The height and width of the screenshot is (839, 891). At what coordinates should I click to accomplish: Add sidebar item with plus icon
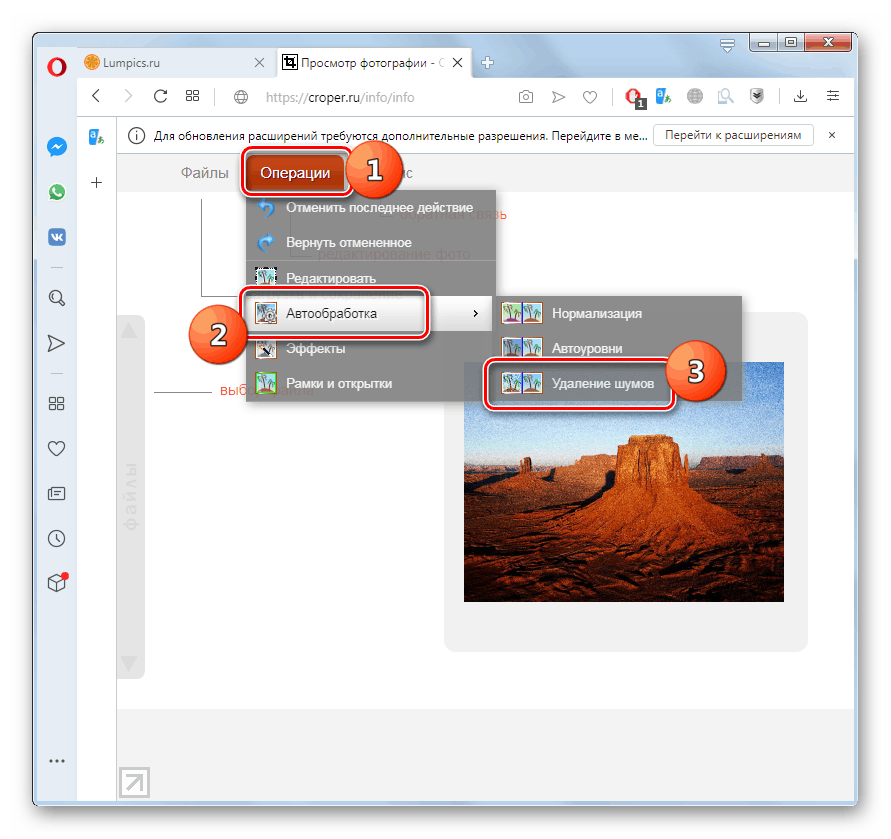tap(97, 182)
